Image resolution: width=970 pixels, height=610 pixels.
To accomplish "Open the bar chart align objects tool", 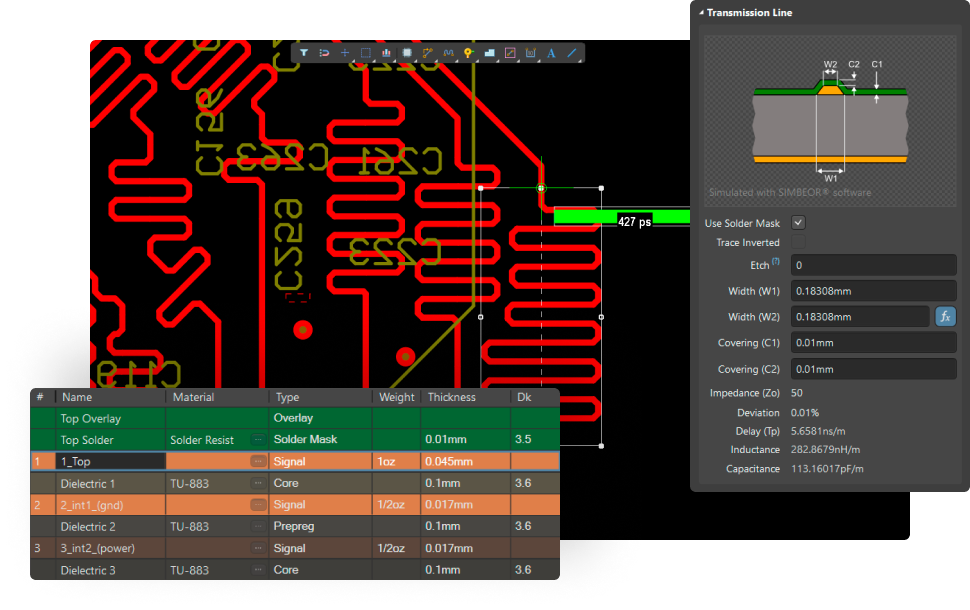I will pos(386,53).
